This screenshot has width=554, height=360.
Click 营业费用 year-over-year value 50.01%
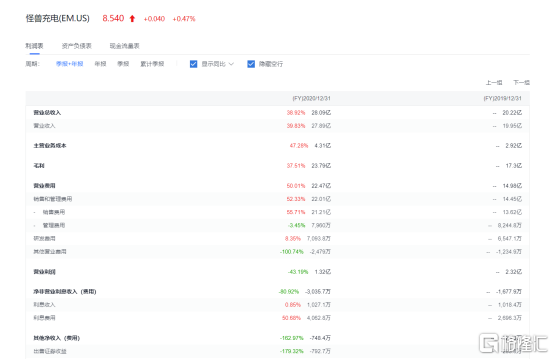(x=296, y=186)
